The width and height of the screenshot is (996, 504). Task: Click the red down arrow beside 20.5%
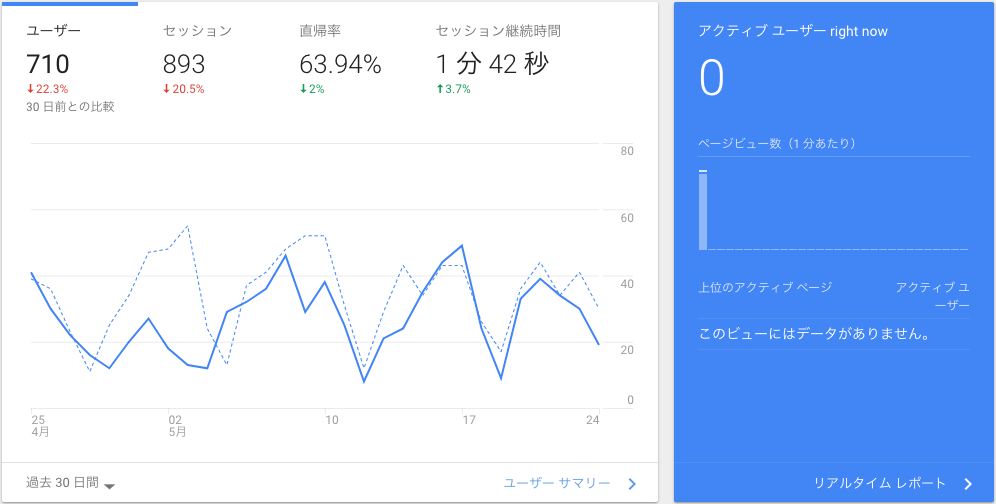click(x=167, y=89)
